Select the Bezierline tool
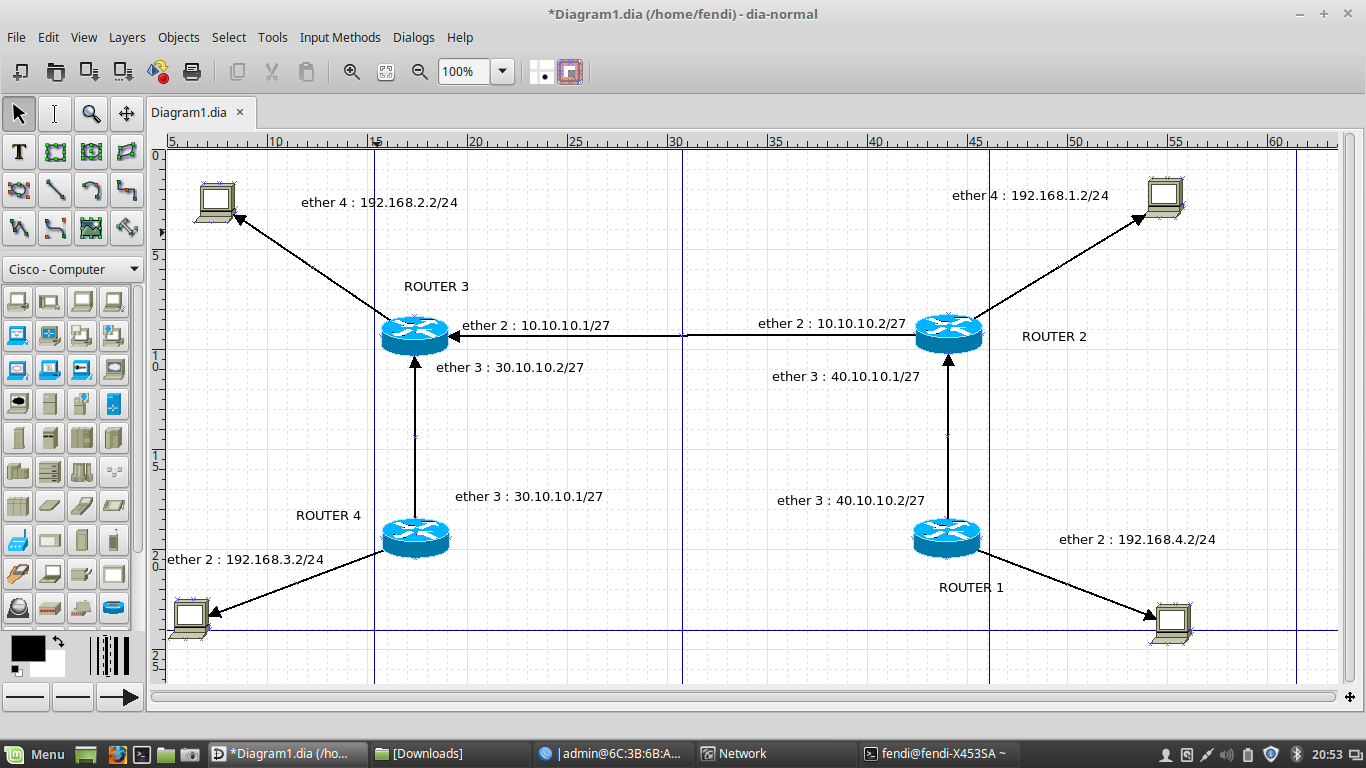1366x768 pixels. coord(55,228)
